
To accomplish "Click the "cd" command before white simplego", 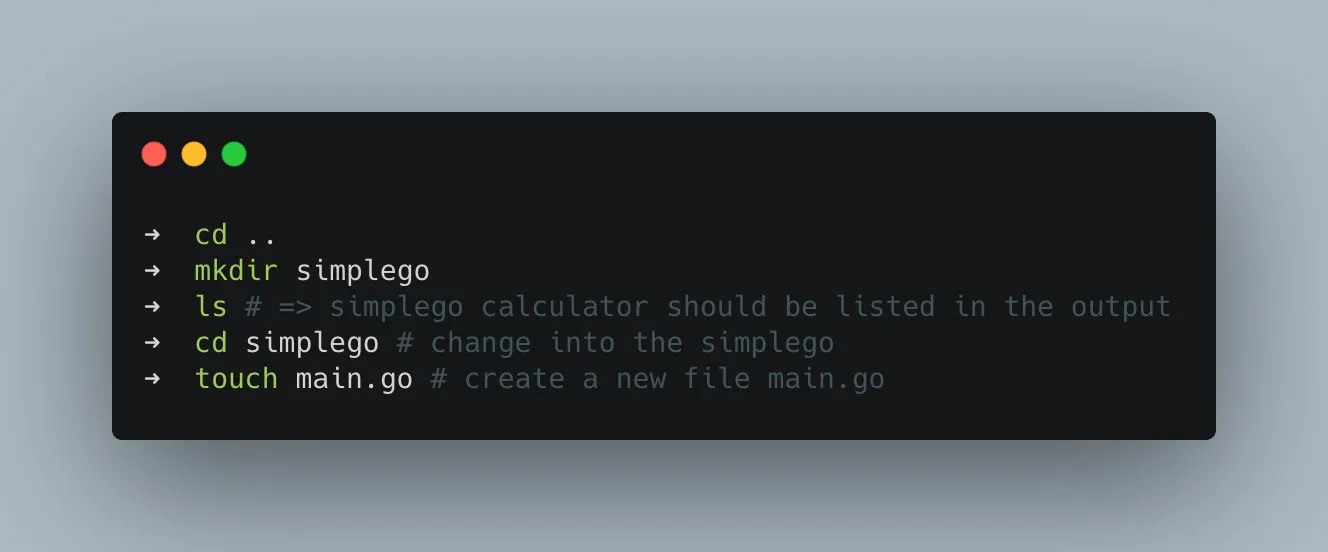I will [211, 343].
